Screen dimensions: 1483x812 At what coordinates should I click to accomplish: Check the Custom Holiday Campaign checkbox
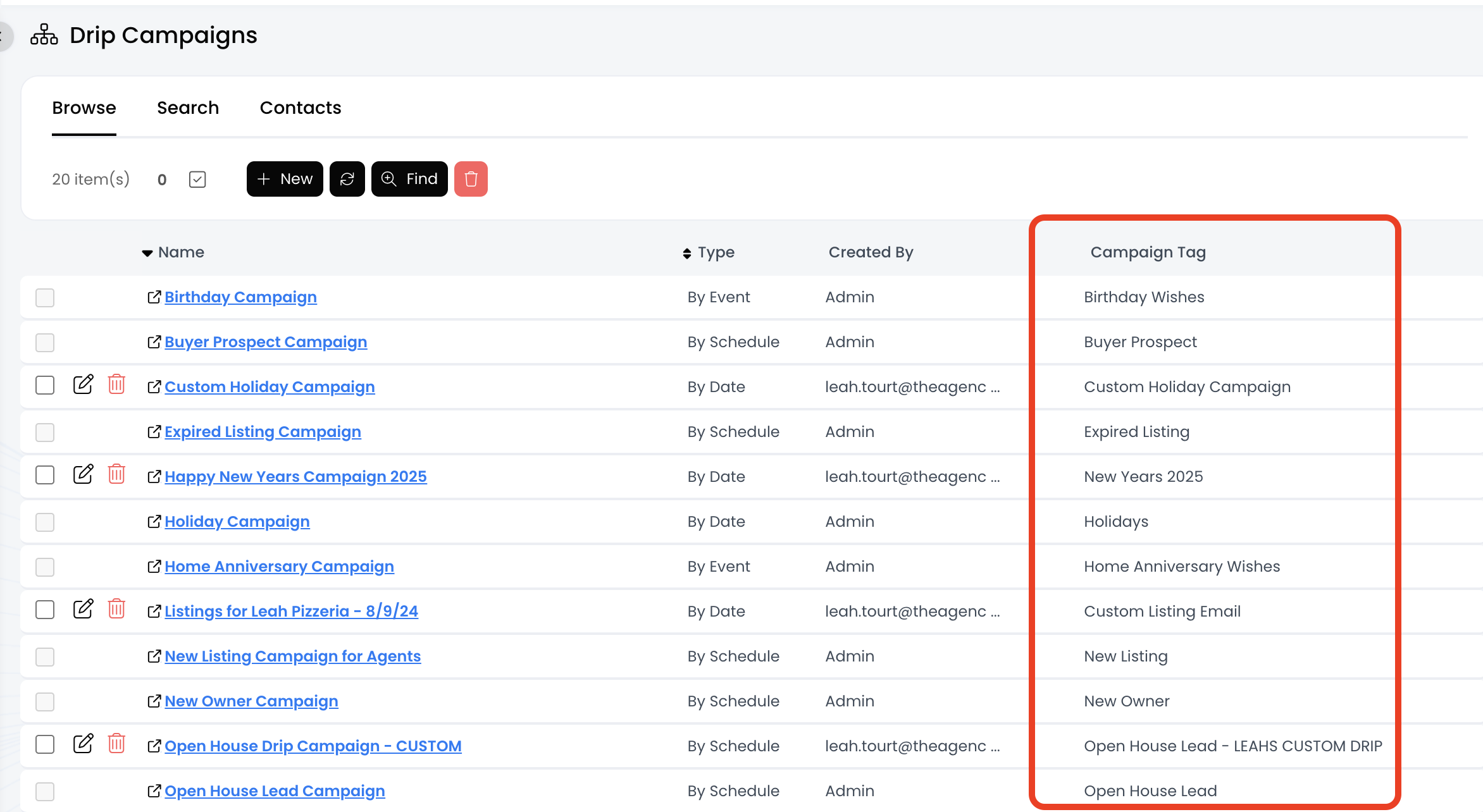click(45, 385)
